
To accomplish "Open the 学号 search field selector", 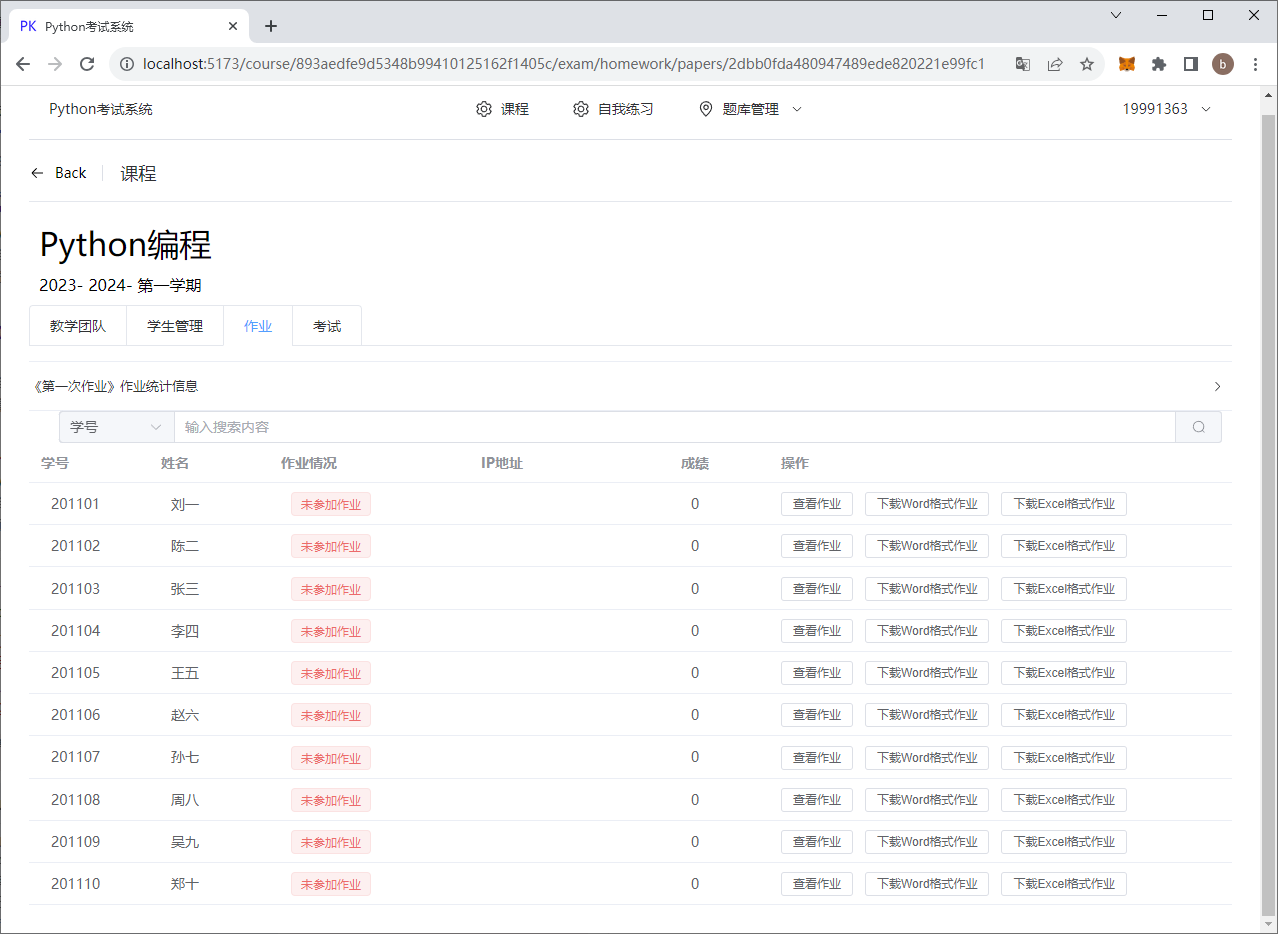I will [x=116, y=427].
